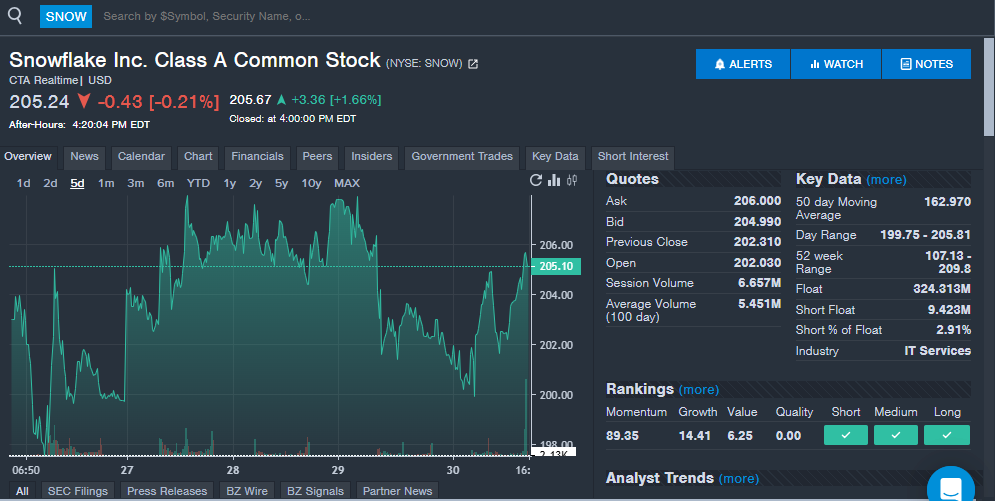Click the Long ranking checkmark badge

point(946,435)
